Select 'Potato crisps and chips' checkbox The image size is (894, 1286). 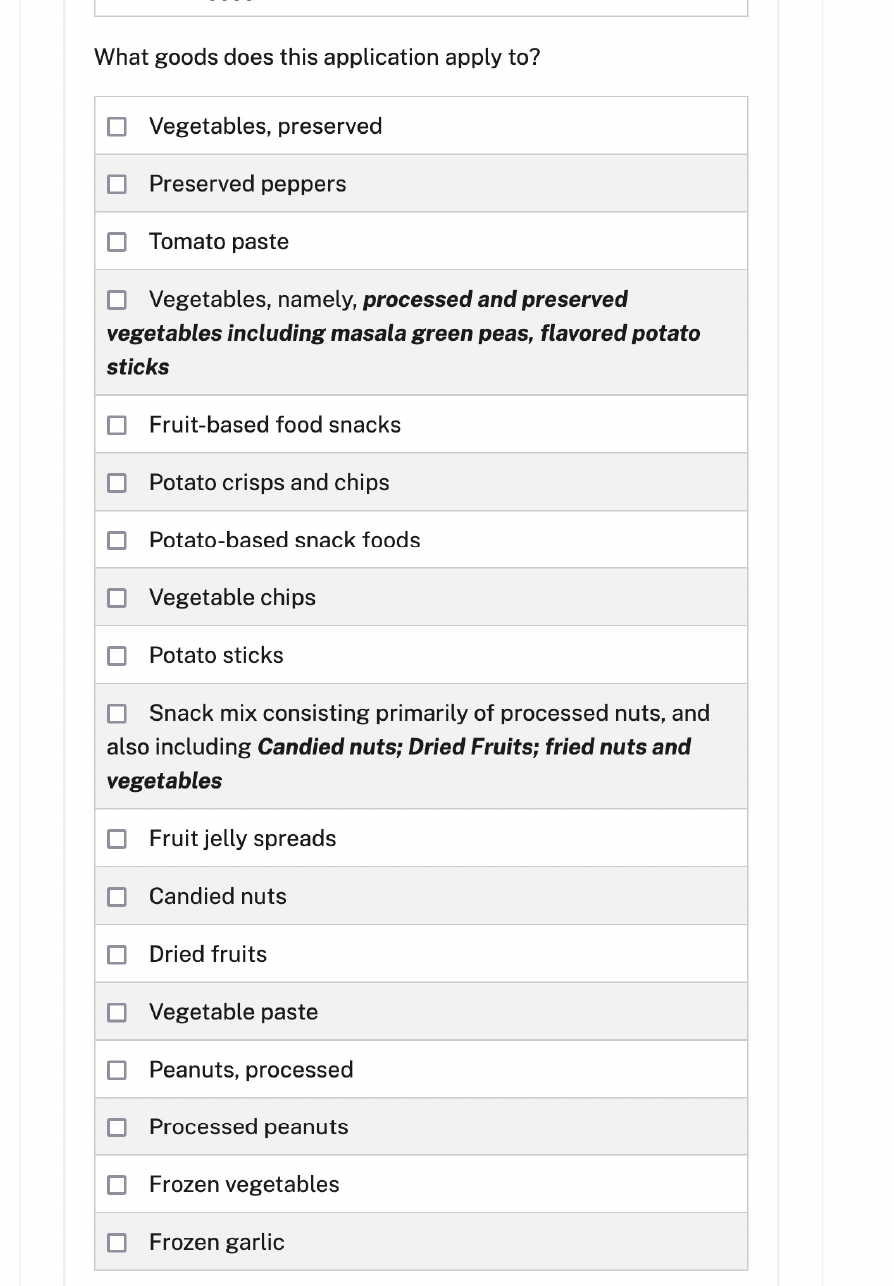[x=117, y=483]
